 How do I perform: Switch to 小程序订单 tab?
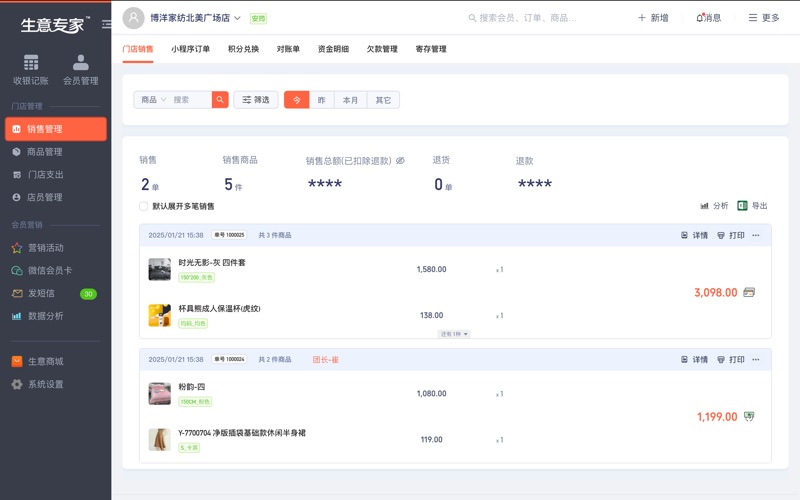(x=190, y=49)
